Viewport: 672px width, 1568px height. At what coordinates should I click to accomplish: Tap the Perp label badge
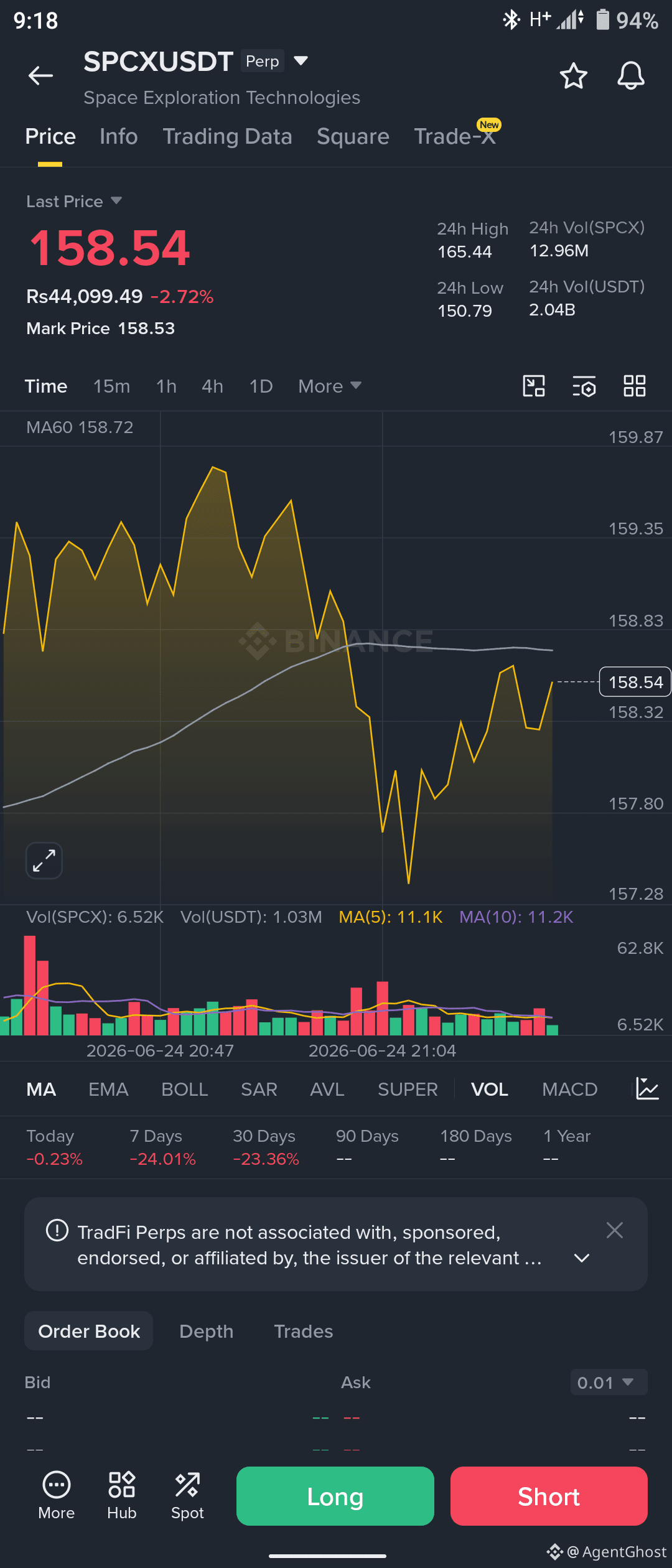263,61
